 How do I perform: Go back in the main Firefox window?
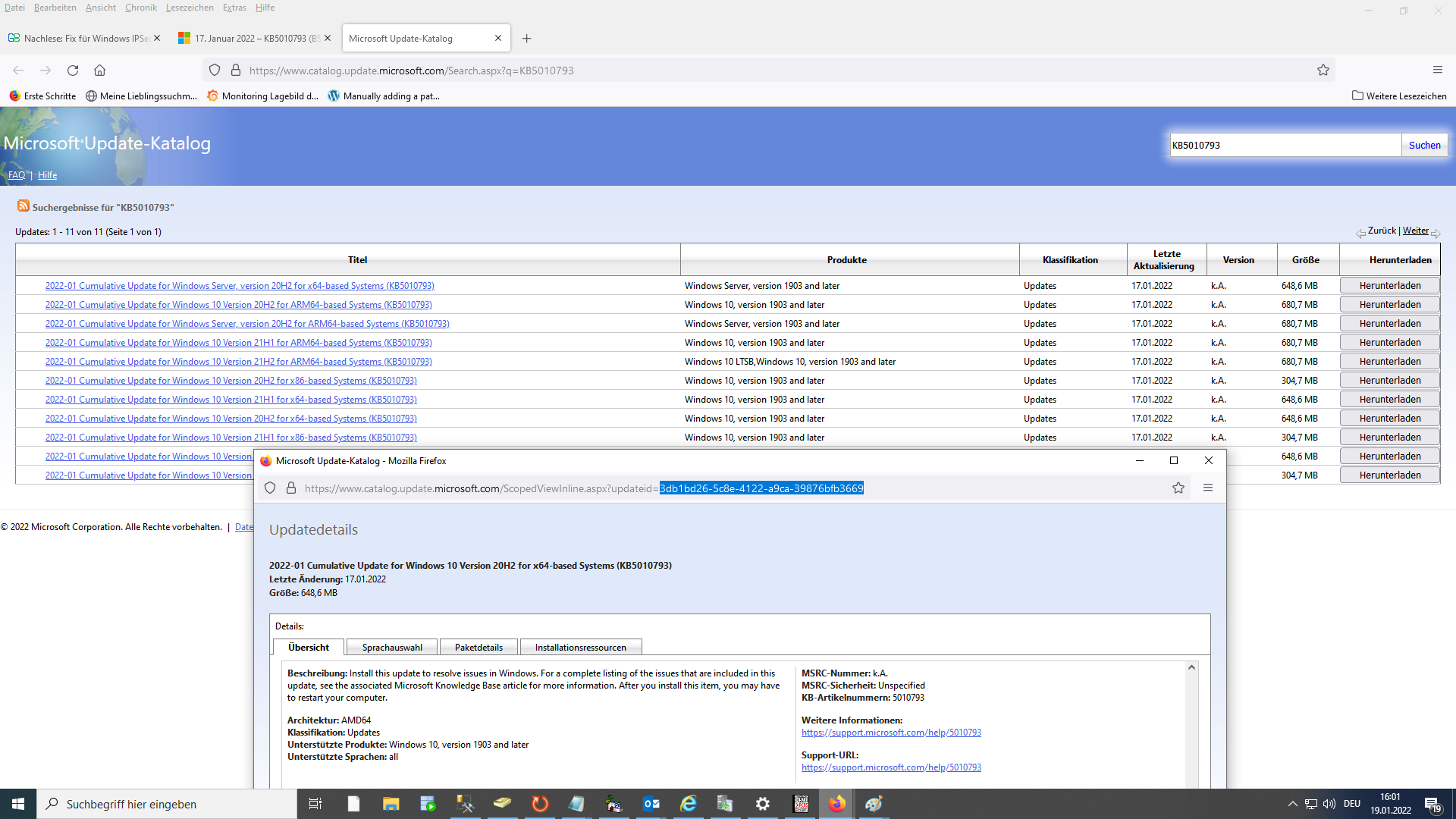[x=18, y=71]
